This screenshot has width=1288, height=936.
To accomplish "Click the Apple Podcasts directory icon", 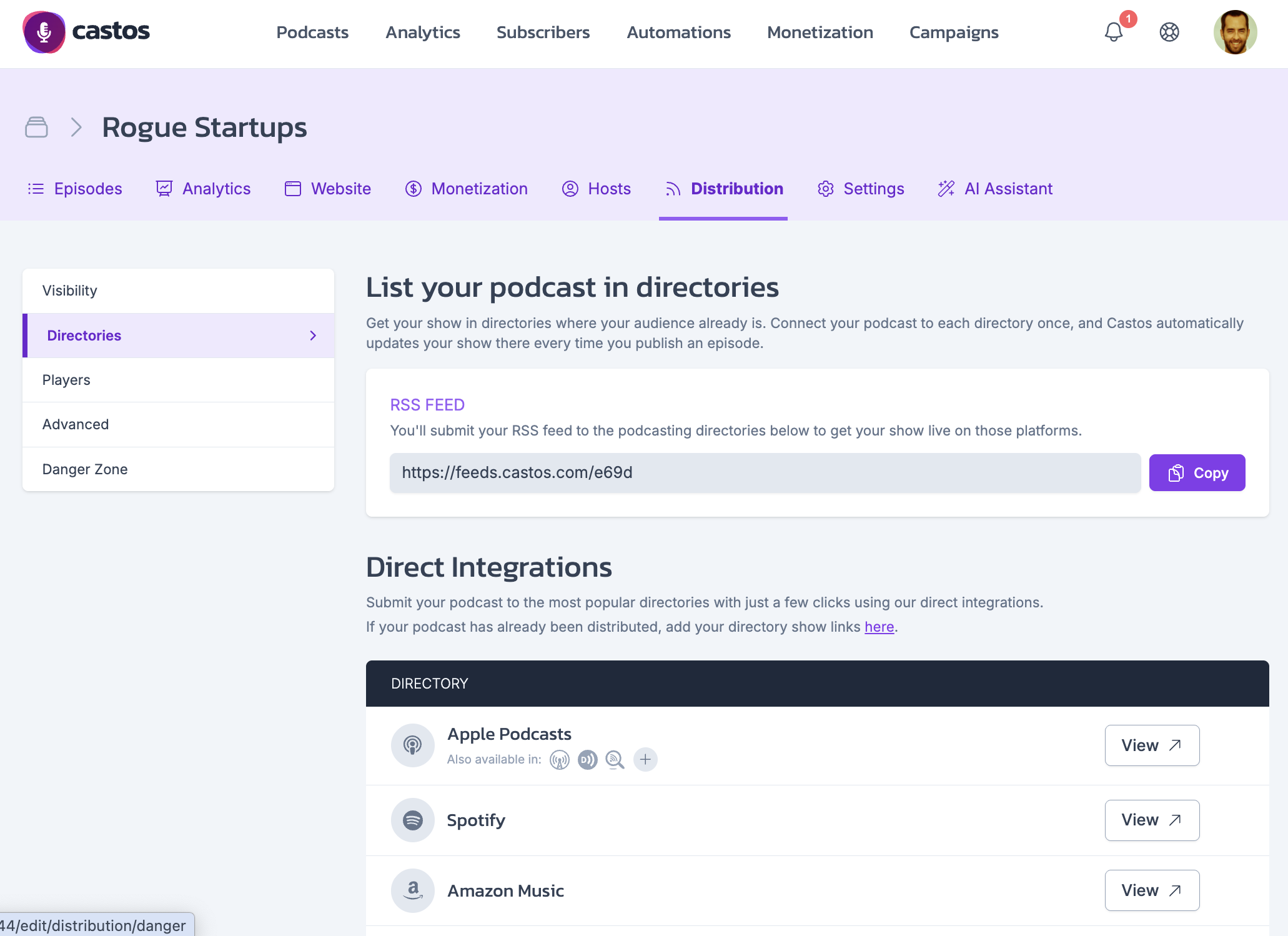I will pos(412,745).
